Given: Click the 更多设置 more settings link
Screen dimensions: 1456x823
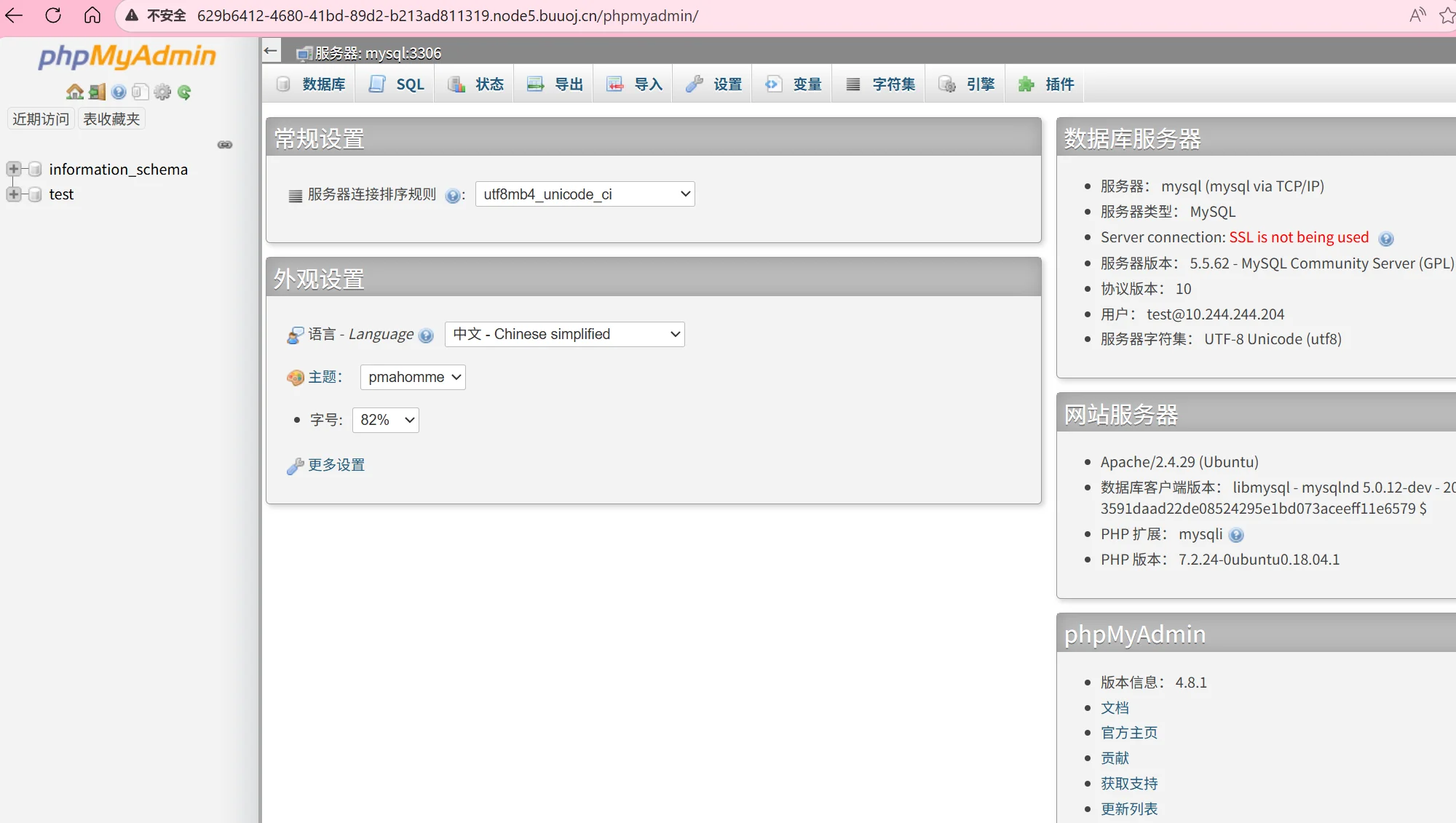Looking at the screenshot, I should 336,465.
